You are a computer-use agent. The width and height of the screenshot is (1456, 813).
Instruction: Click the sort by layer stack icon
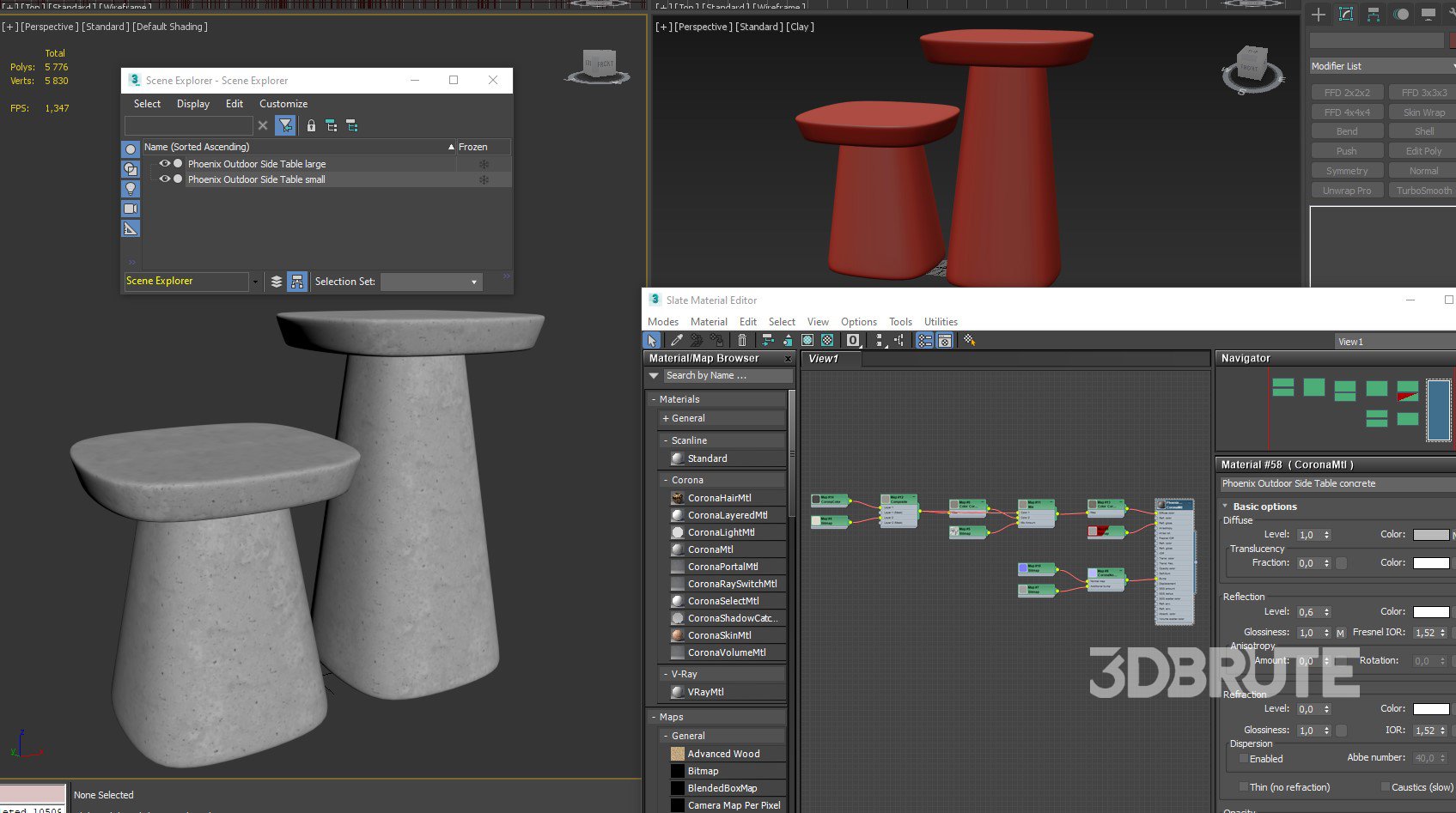[276, 282]
